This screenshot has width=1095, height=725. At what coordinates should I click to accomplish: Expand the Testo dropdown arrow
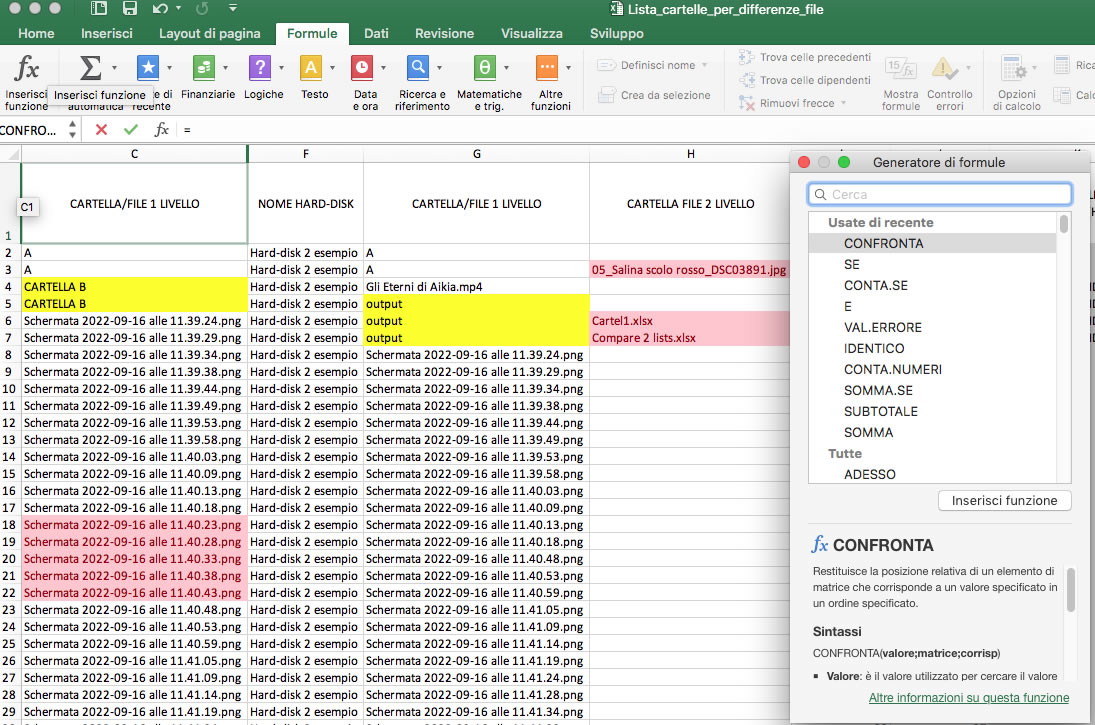point(332,68)
